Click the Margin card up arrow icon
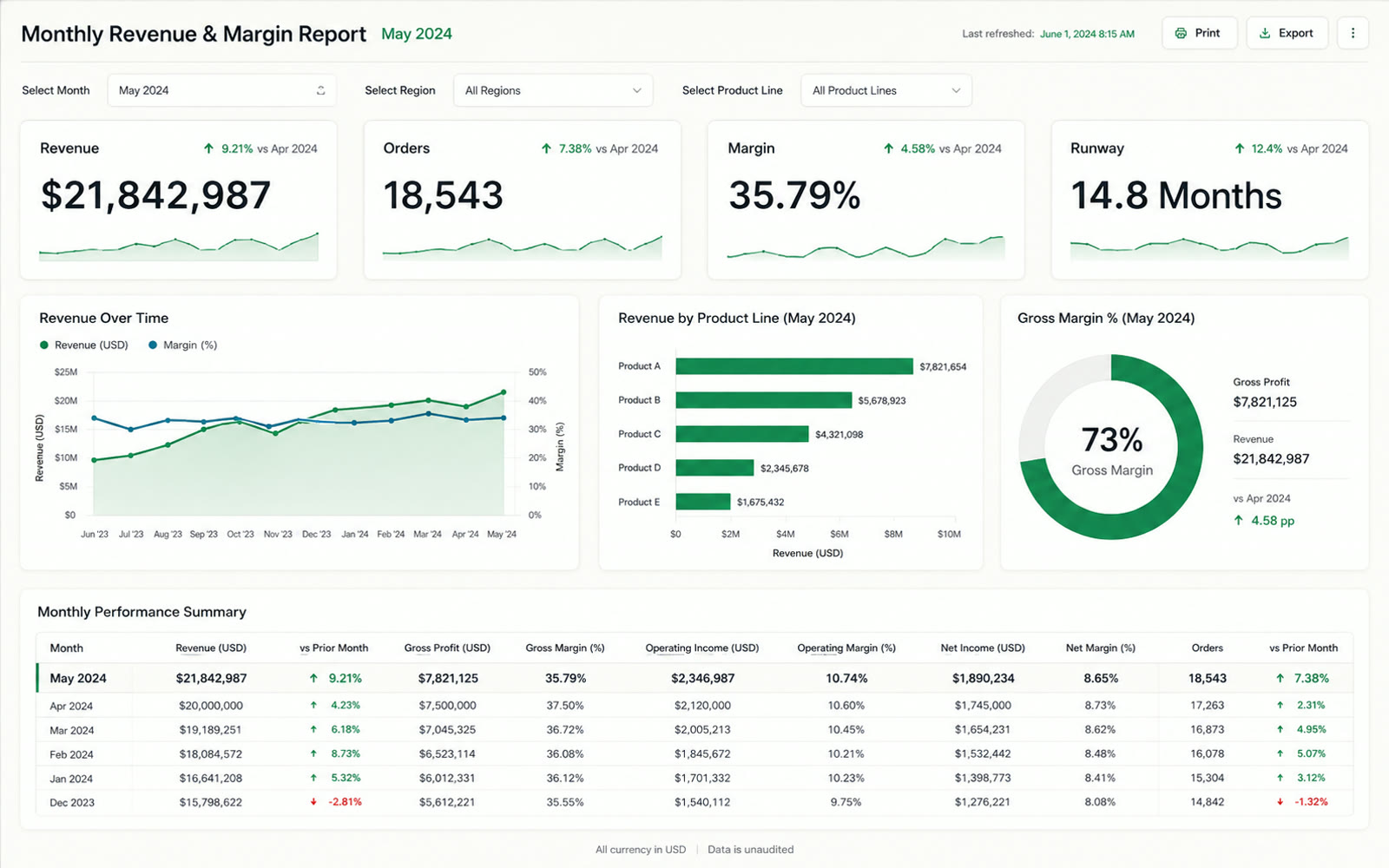The height and width of the screenshot is (868, 1389). pos(888,148)
